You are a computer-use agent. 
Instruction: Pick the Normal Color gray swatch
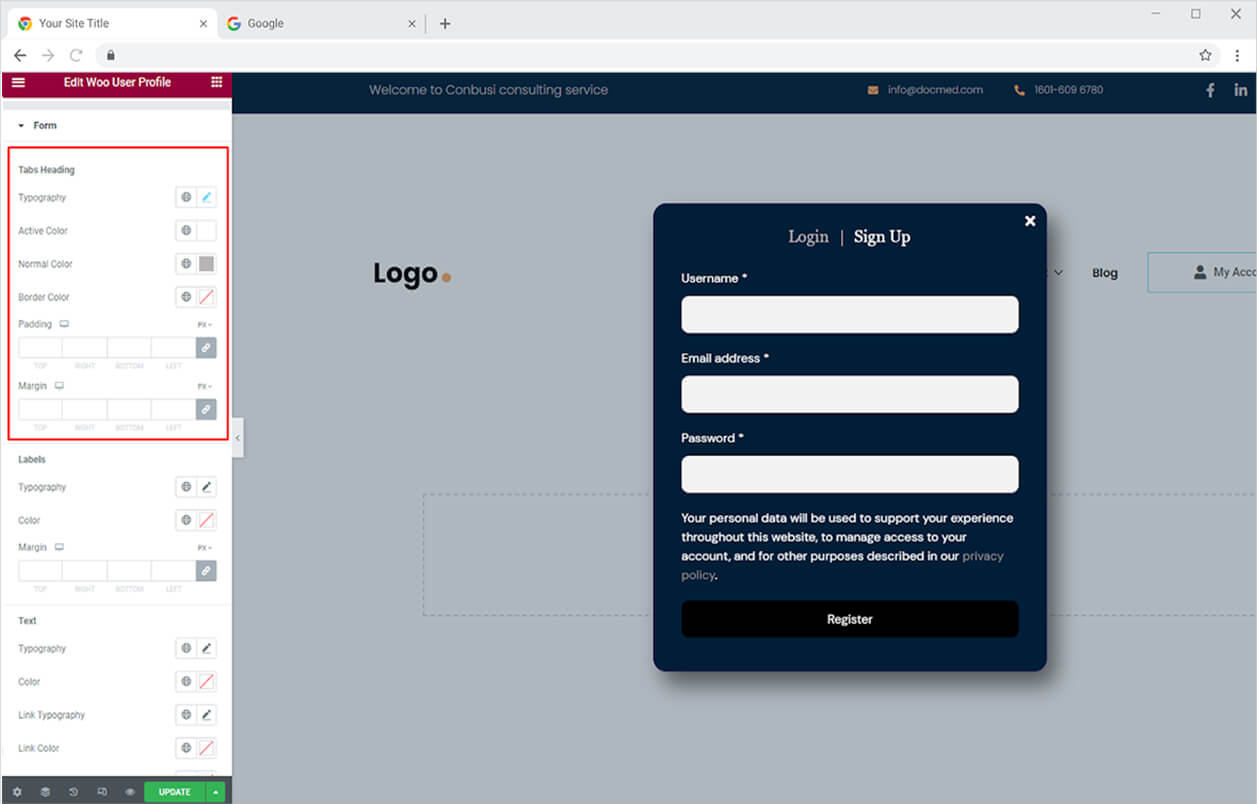click(x=206, y=264)
